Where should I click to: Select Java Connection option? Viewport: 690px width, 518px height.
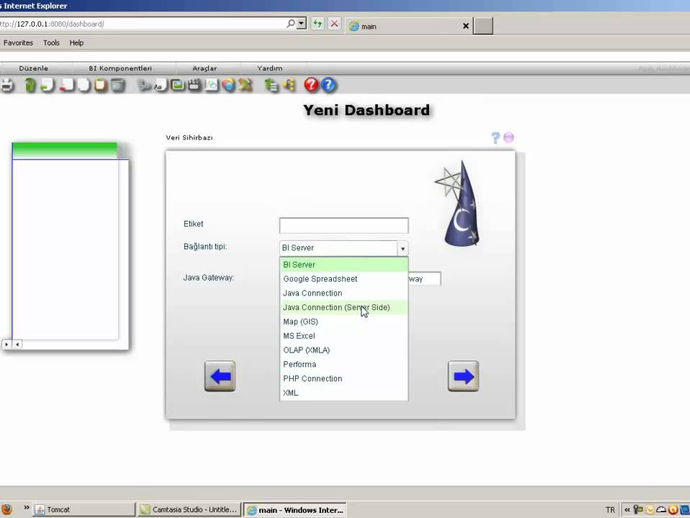pyautogui.click(x=344, y=293)
